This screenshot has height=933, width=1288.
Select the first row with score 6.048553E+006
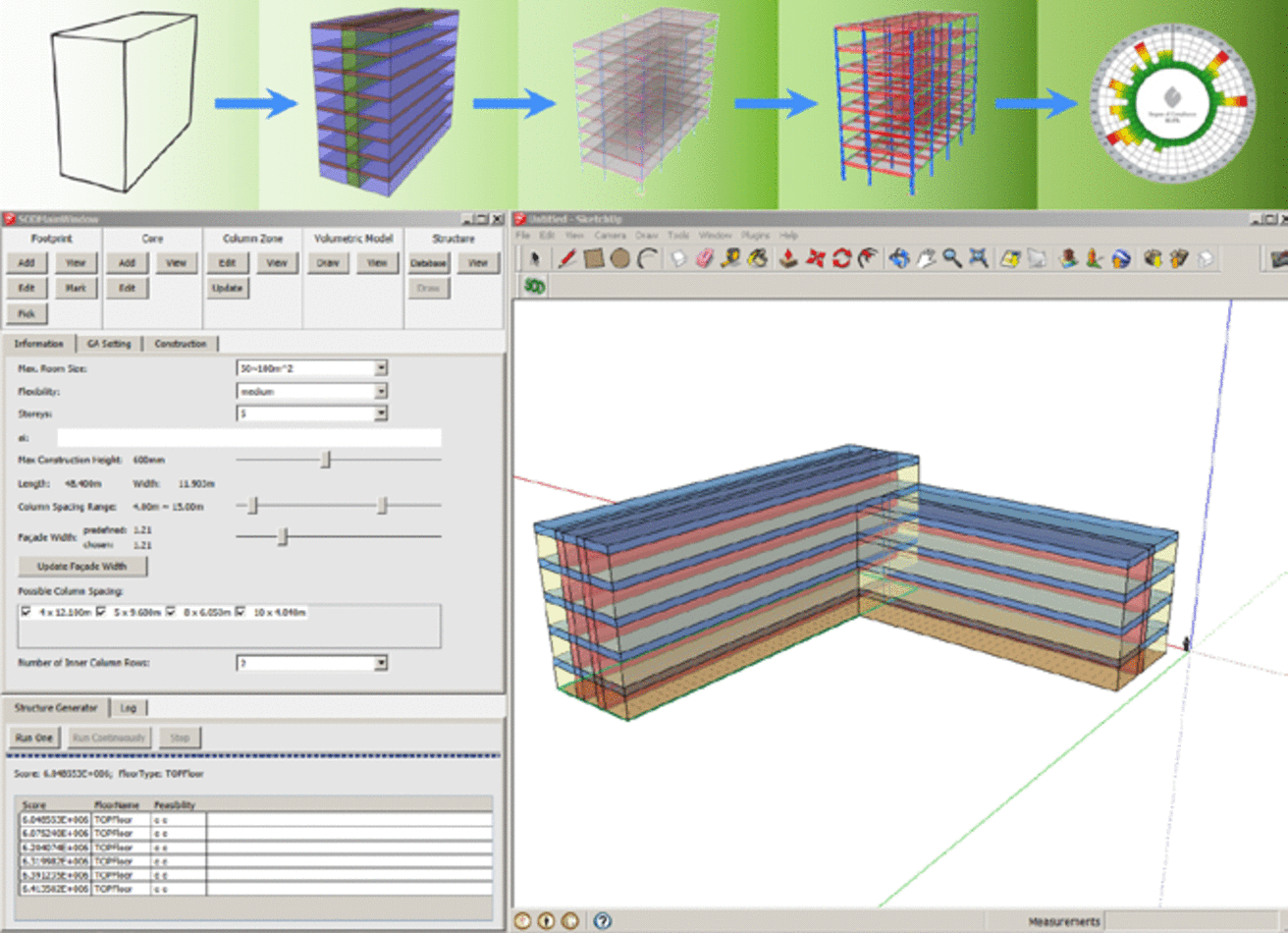click(x=255, y=819)
